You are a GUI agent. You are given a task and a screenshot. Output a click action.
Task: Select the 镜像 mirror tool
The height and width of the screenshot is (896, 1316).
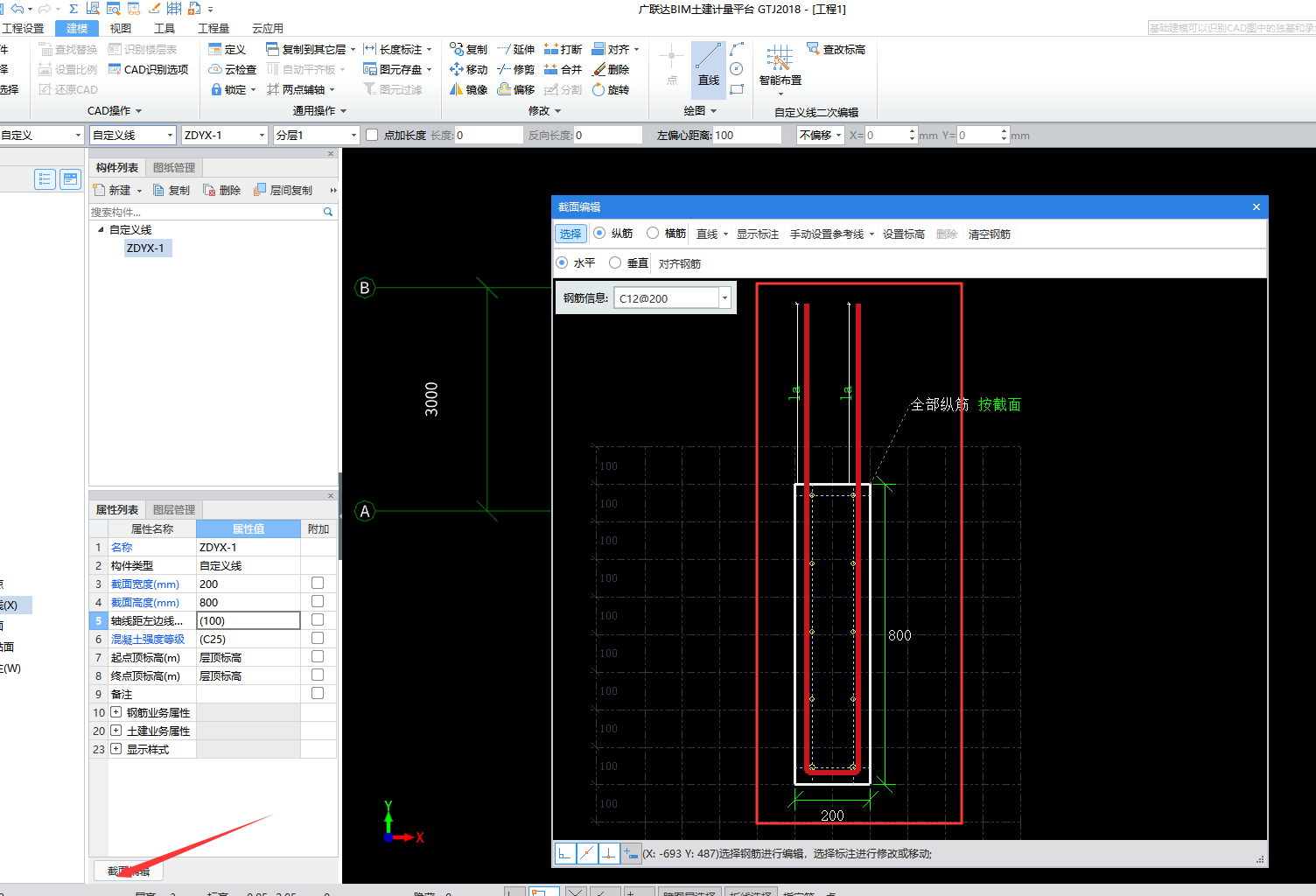point(468,89)
